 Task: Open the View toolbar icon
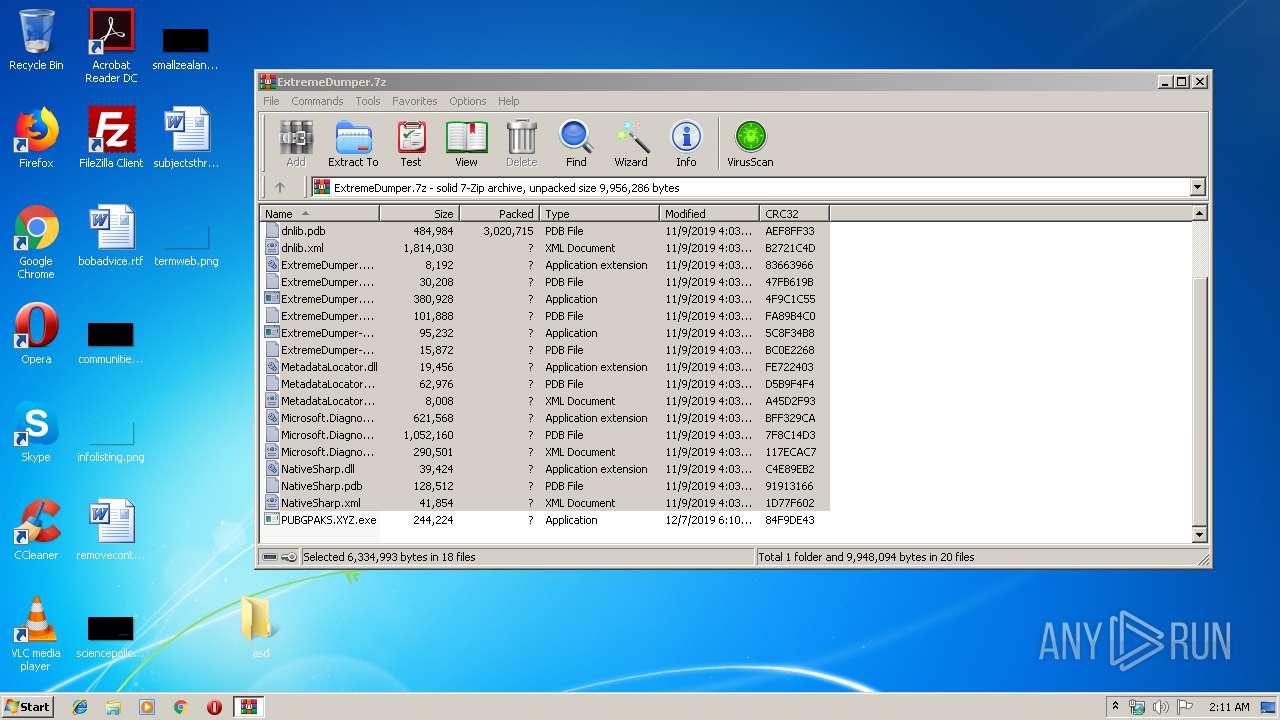click(x=466, y=144)
